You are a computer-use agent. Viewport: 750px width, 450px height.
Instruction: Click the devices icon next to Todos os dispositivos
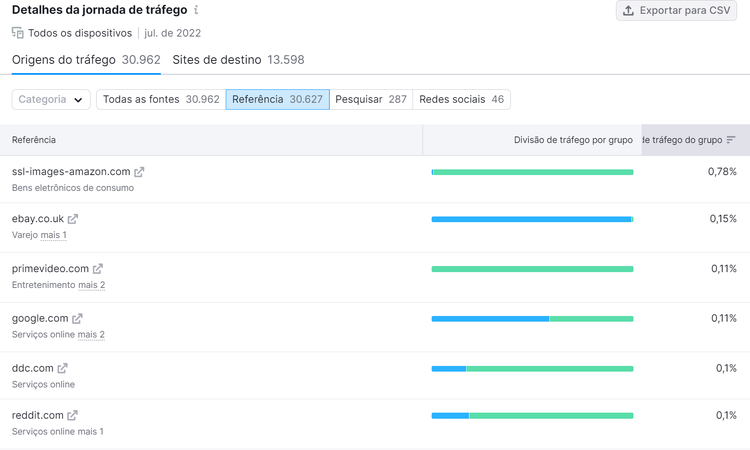tap(18, 33)
